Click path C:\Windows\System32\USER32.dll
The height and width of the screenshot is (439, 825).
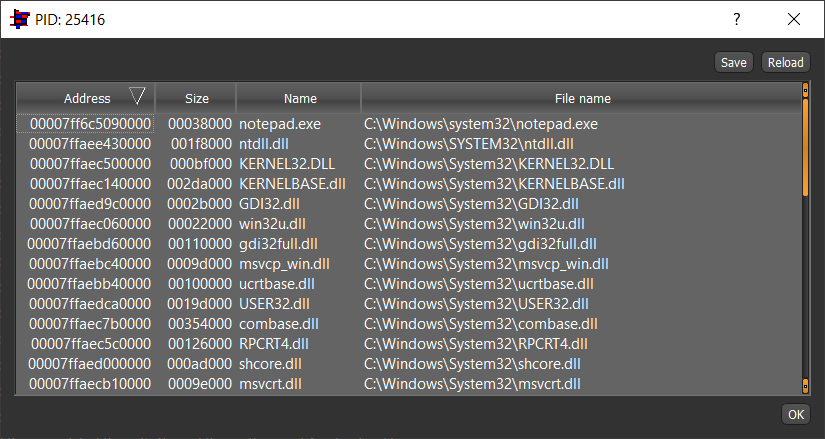(x=476, y=304)
